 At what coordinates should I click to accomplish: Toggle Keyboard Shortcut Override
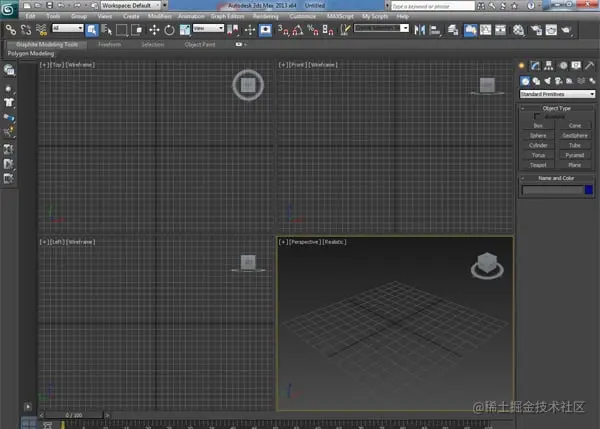coord(265,30)
